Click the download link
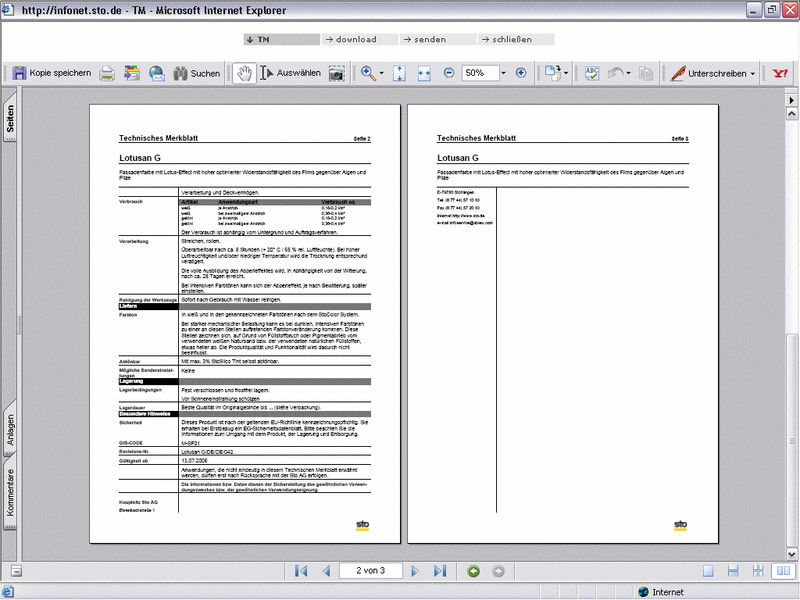800x600 pixels. coord(360,39)
